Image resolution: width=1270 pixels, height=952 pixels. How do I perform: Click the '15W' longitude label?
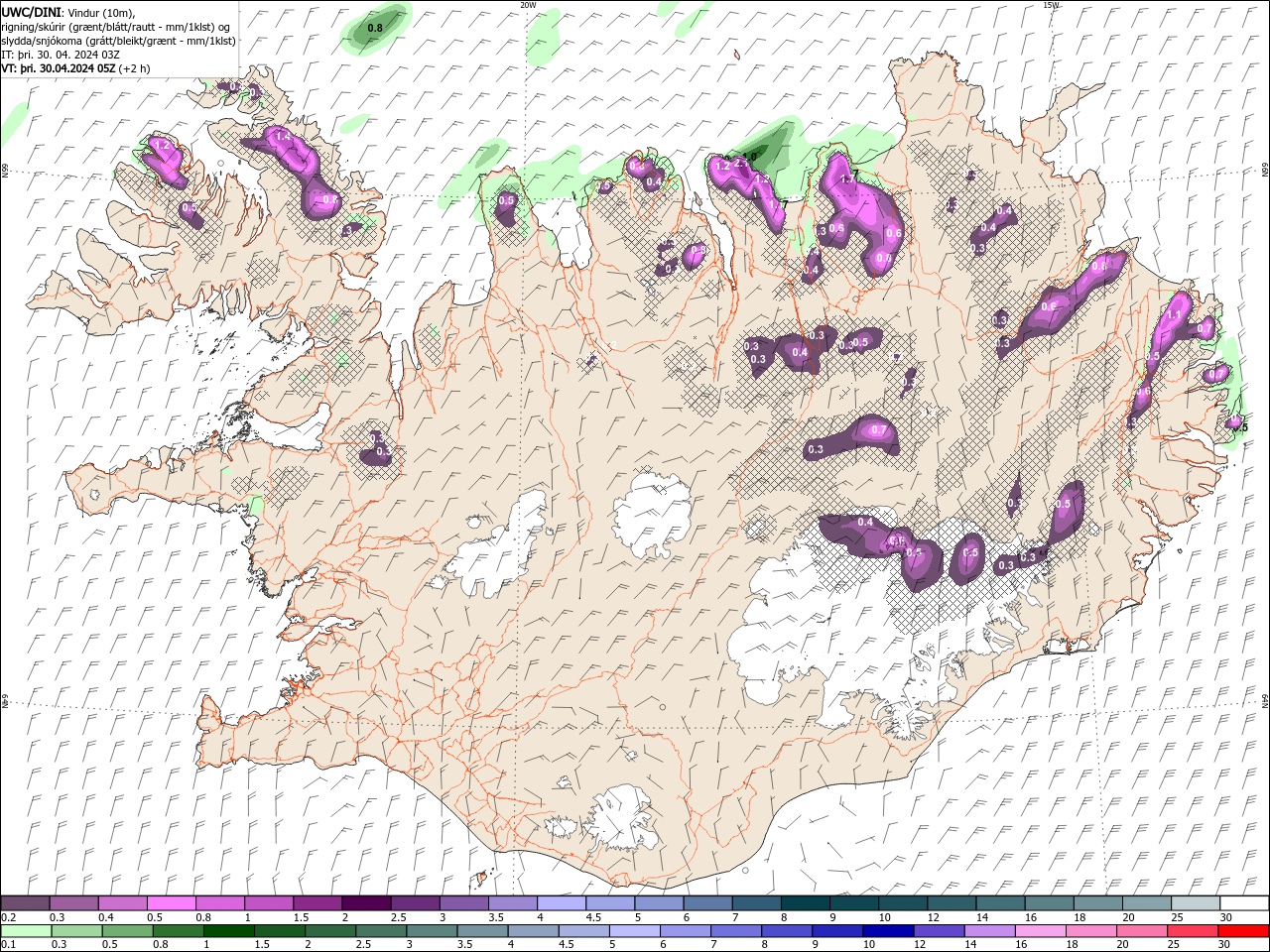coord(1051,5)
